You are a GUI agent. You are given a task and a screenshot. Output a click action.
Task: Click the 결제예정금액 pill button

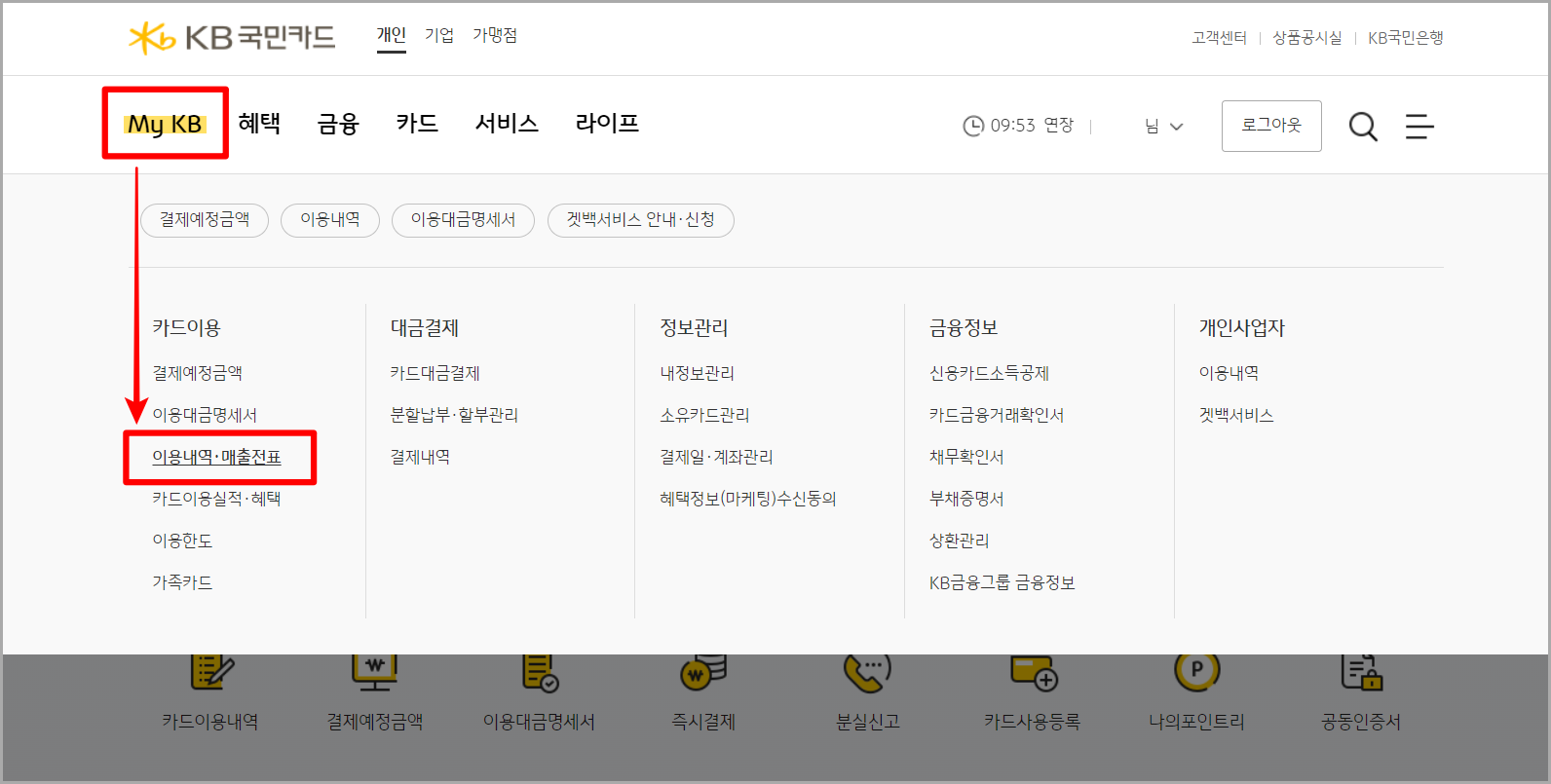205,220
